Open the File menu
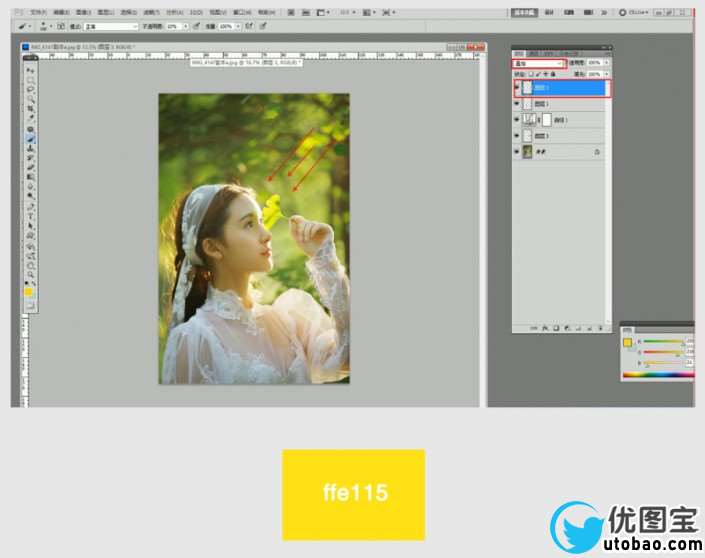 tap(38, 12)
